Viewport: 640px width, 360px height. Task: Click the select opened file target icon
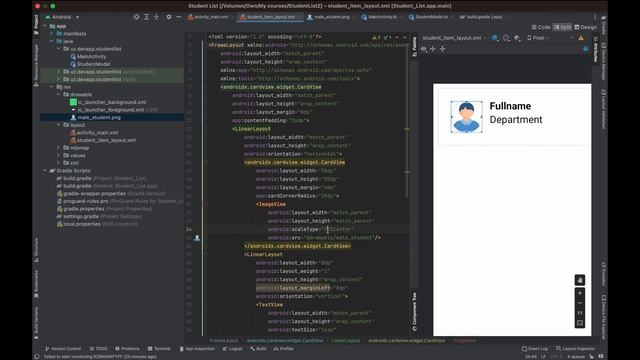click(x=136, y=17)
